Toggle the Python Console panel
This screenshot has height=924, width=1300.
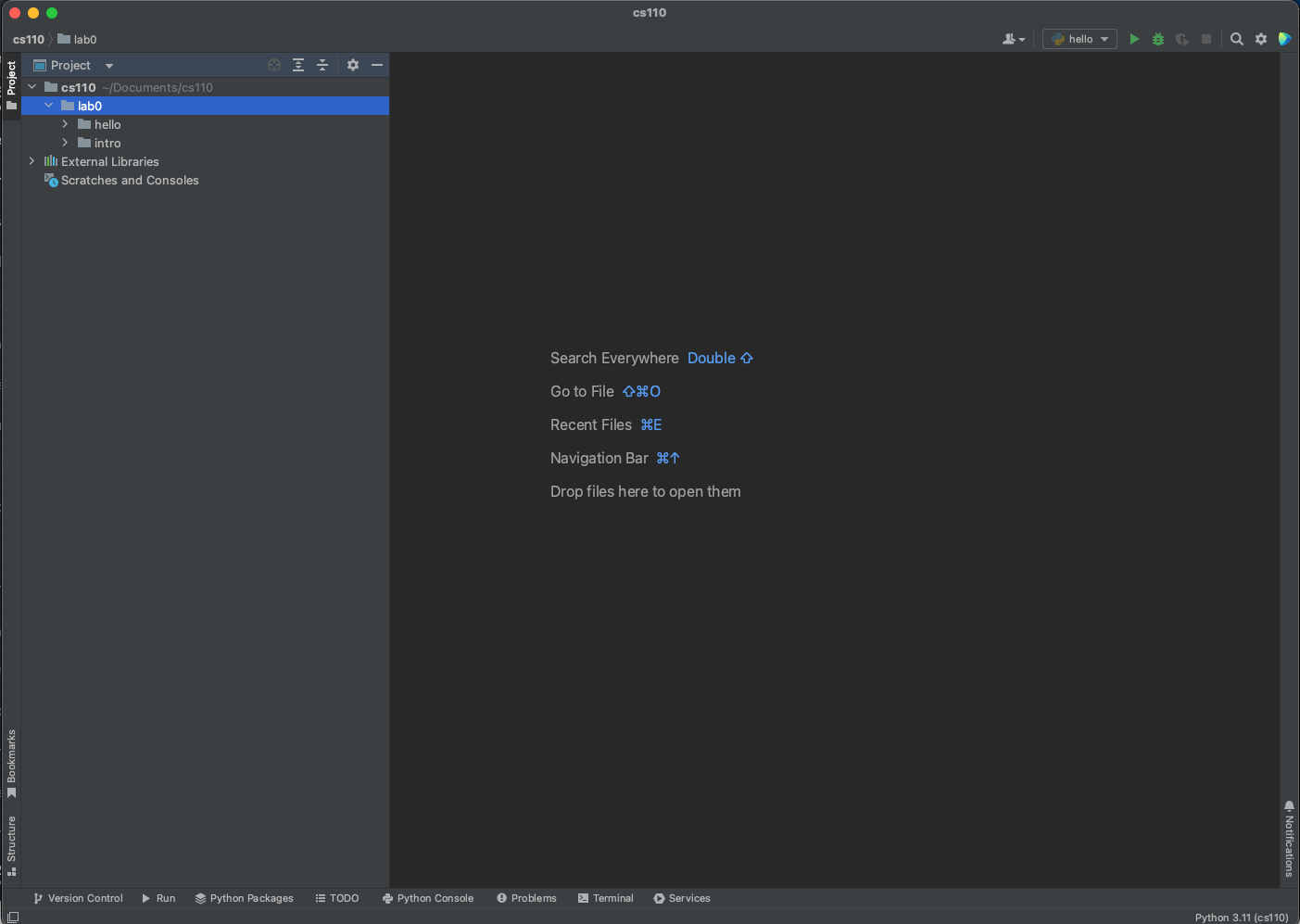click(428, 898)
